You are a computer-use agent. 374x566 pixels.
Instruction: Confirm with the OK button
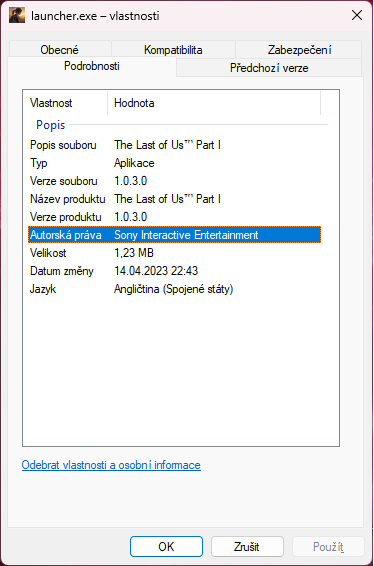[166, 547]
